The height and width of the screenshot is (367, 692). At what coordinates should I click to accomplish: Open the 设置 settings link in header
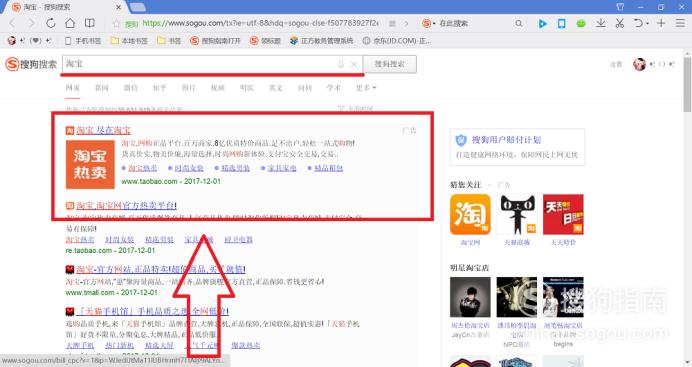coord(616,64)
